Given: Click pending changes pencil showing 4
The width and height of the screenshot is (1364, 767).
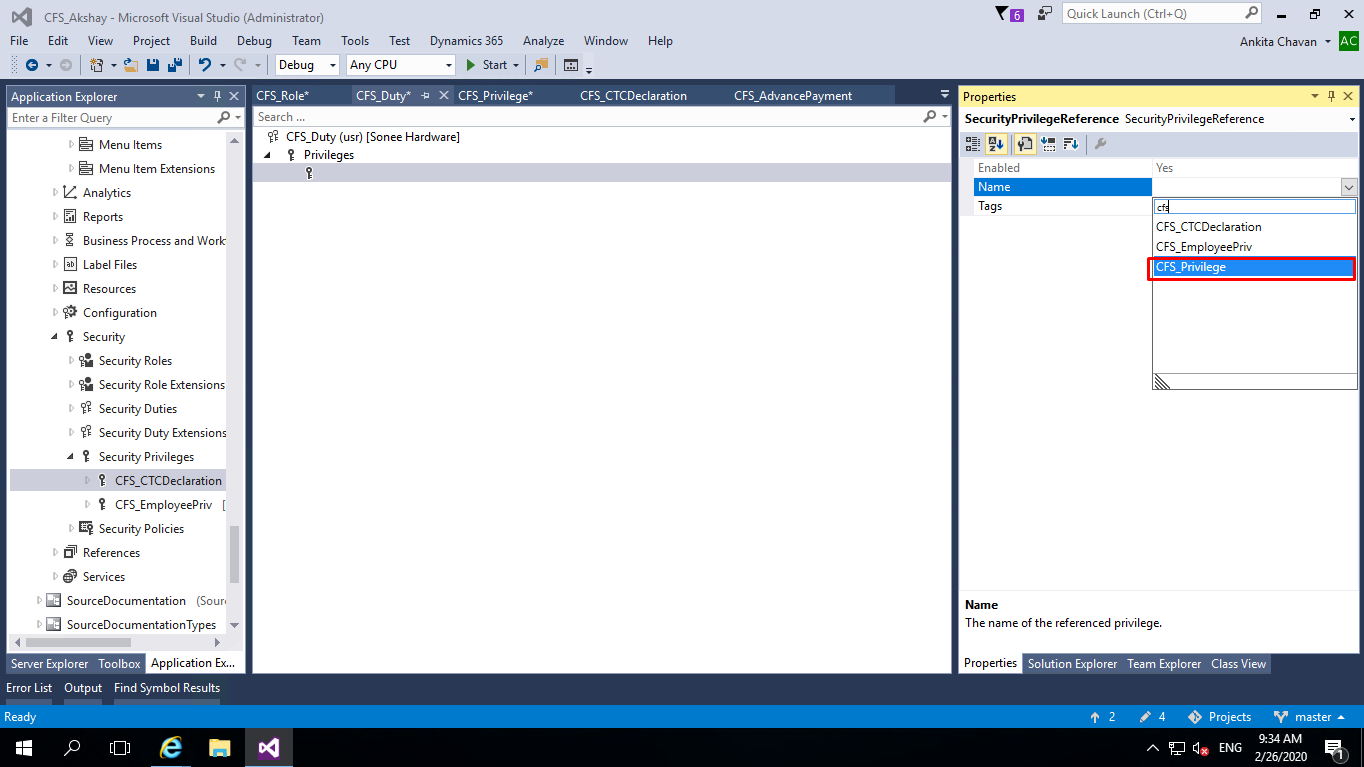Looking at the screenshot, I should point(1152,717).
